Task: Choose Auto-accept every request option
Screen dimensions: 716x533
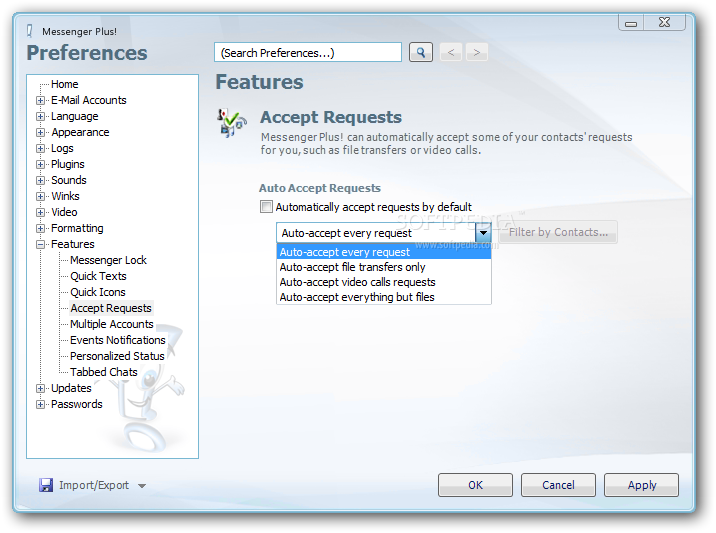Action: tap(384, 252)
